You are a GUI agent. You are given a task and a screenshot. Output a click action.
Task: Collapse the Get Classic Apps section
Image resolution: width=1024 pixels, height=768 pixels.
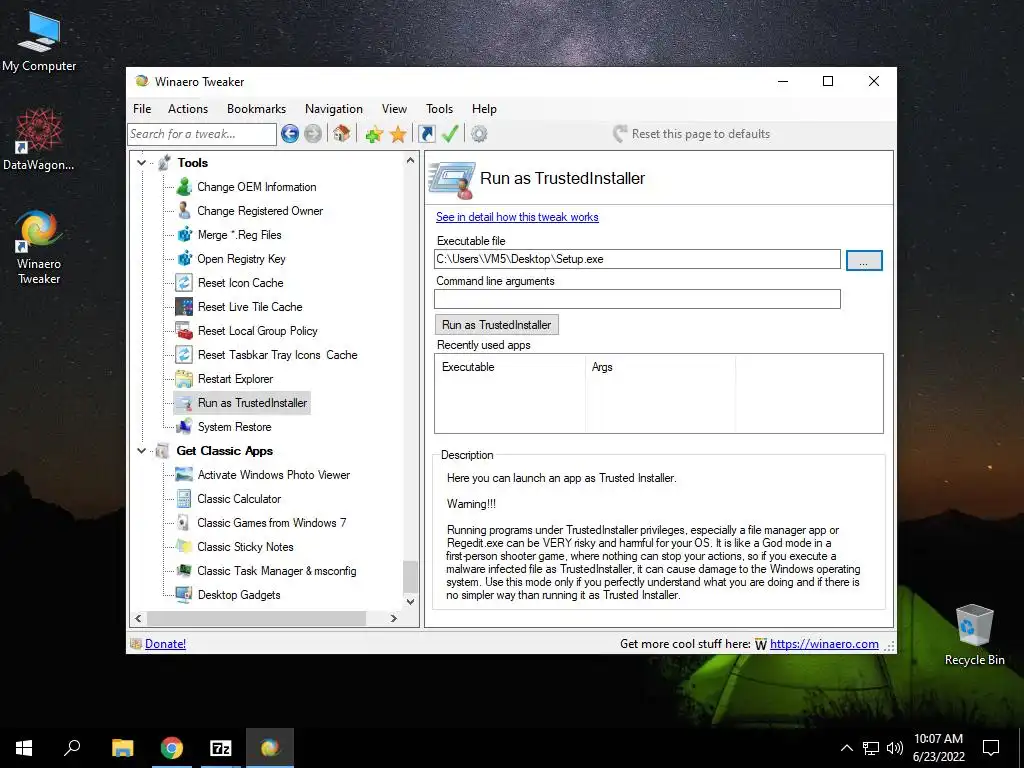pos(142,451)
